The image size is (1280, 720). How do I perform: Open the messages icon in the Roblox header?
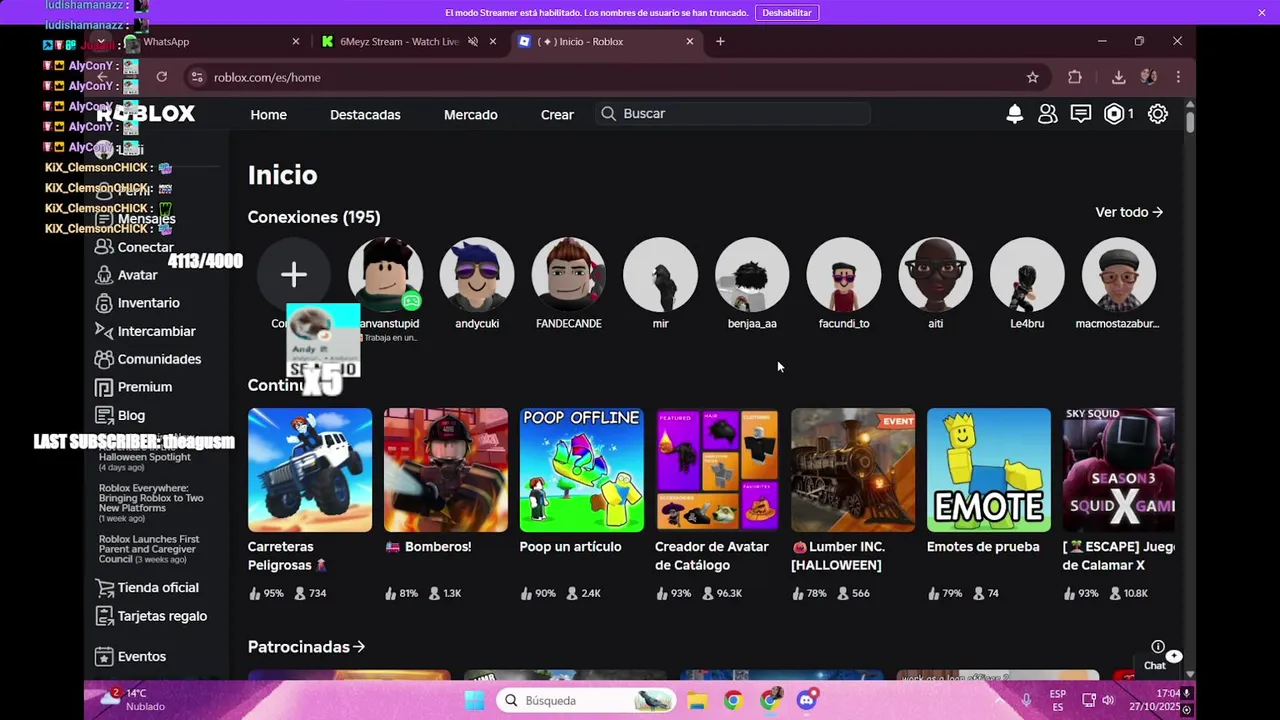click(x=1080, y=114)
